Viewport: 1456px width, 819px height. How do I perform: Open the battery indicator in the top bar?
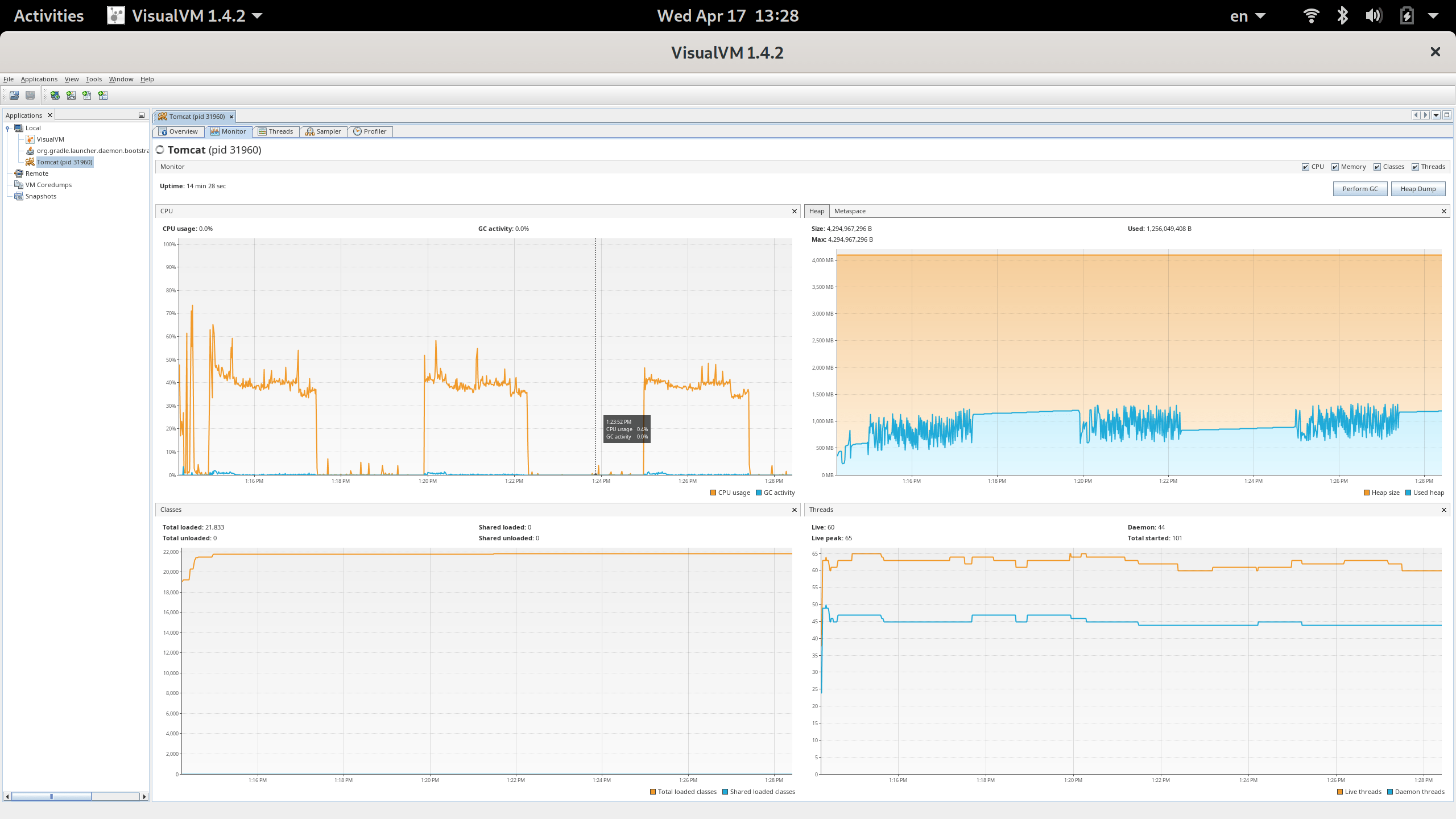pyautogui.click(x=1407, y=15)
